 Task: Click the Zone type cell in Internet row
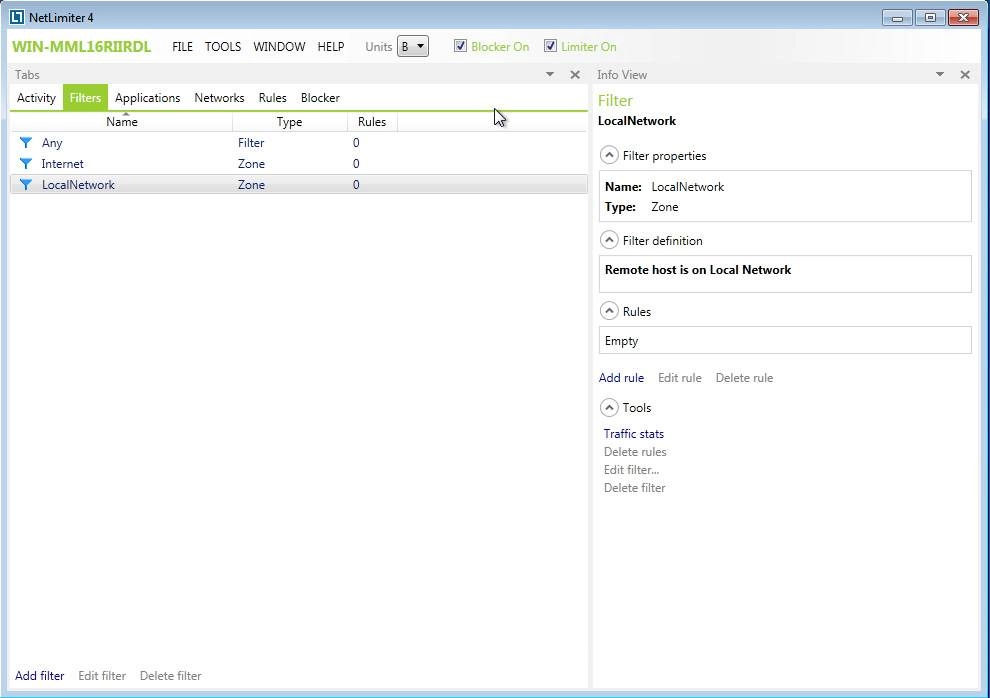click(251, 163)
